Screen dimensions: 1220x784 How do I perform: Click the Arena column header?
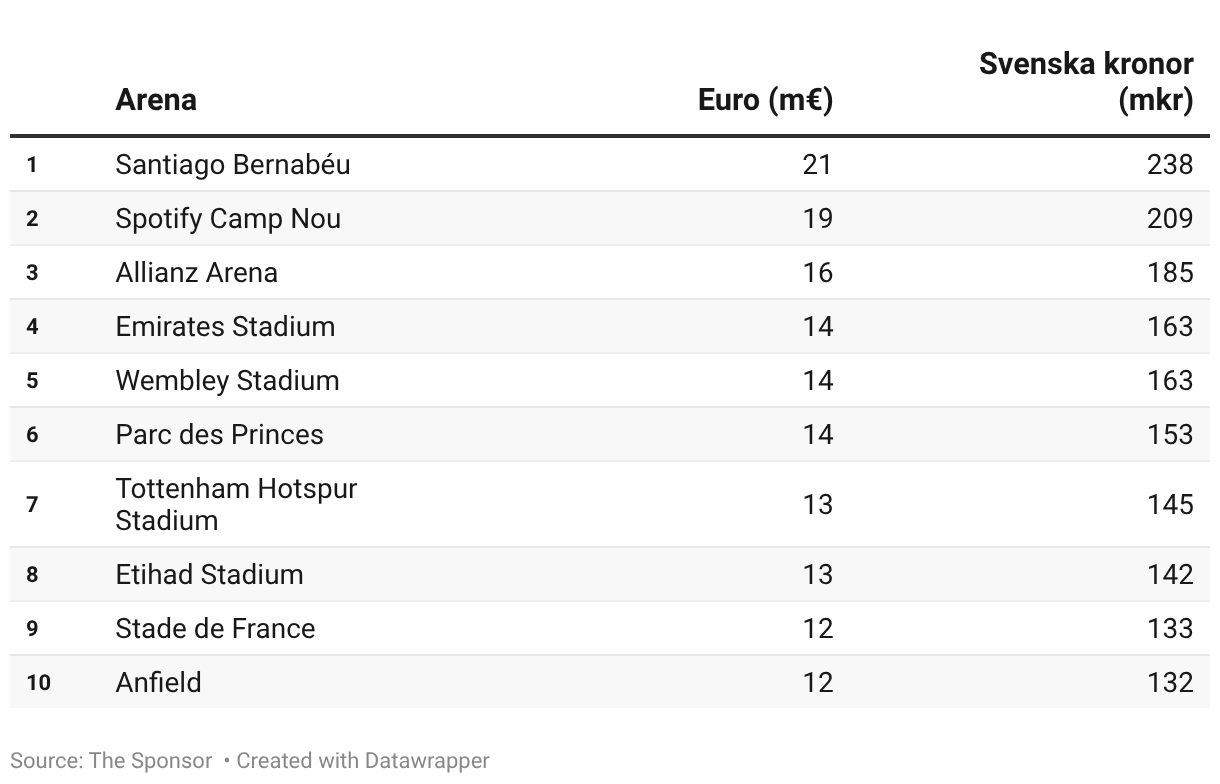[156, 100]
